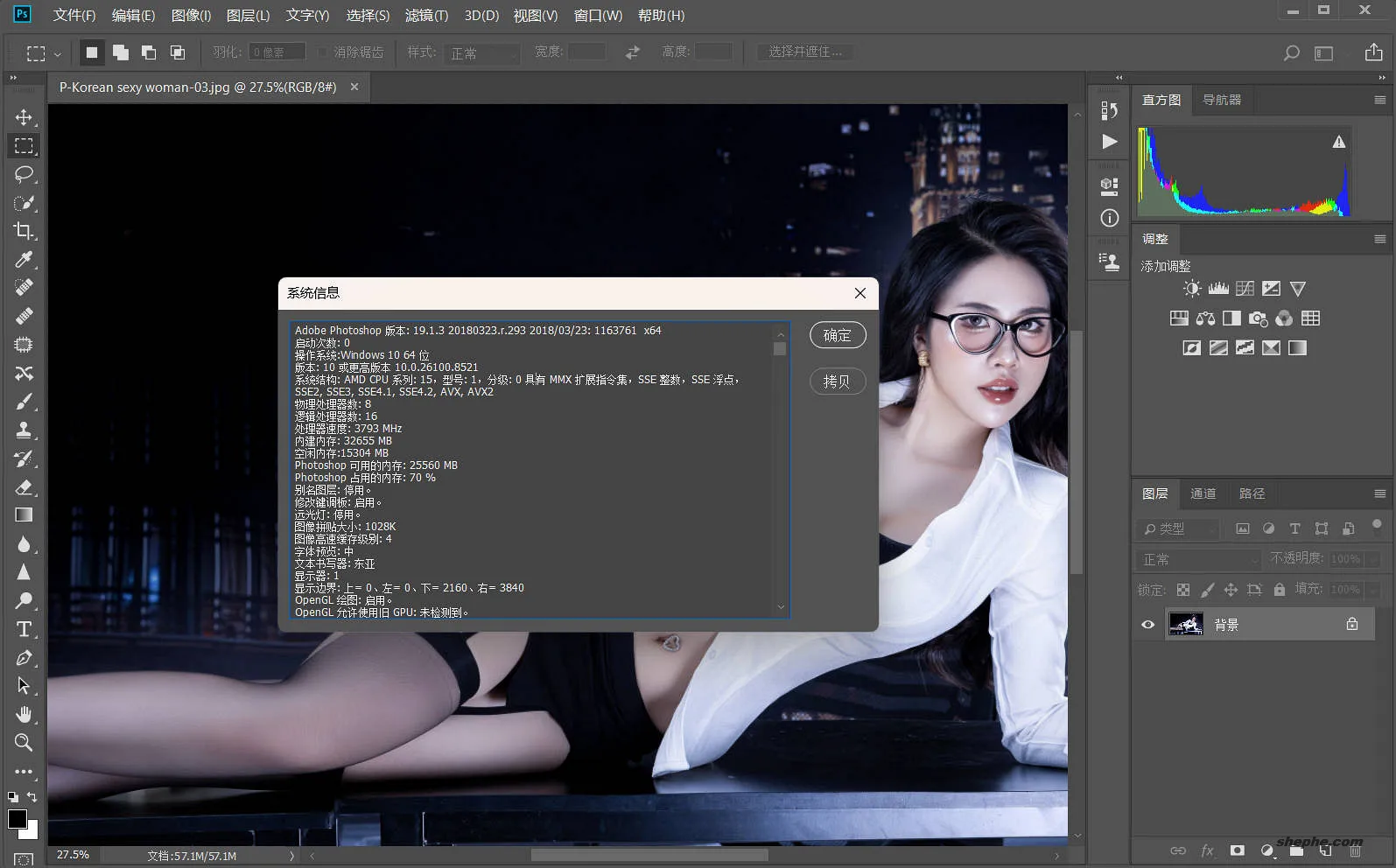Select the Move tool
This screenshot has height=868, width=1396.
(24, 117)
